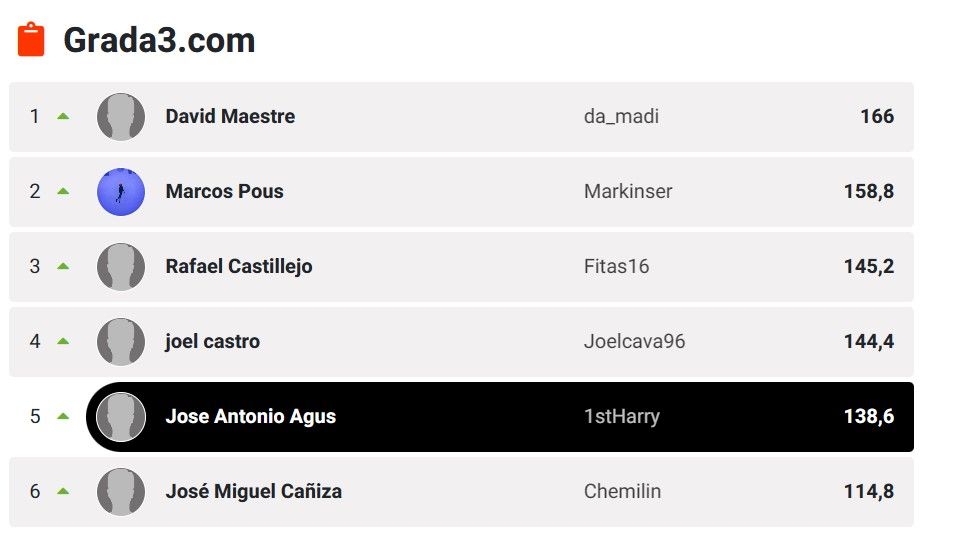The height and width of the screenshot is (541, 956).
Task: Click the 114,8 points value
Action: 868,492
